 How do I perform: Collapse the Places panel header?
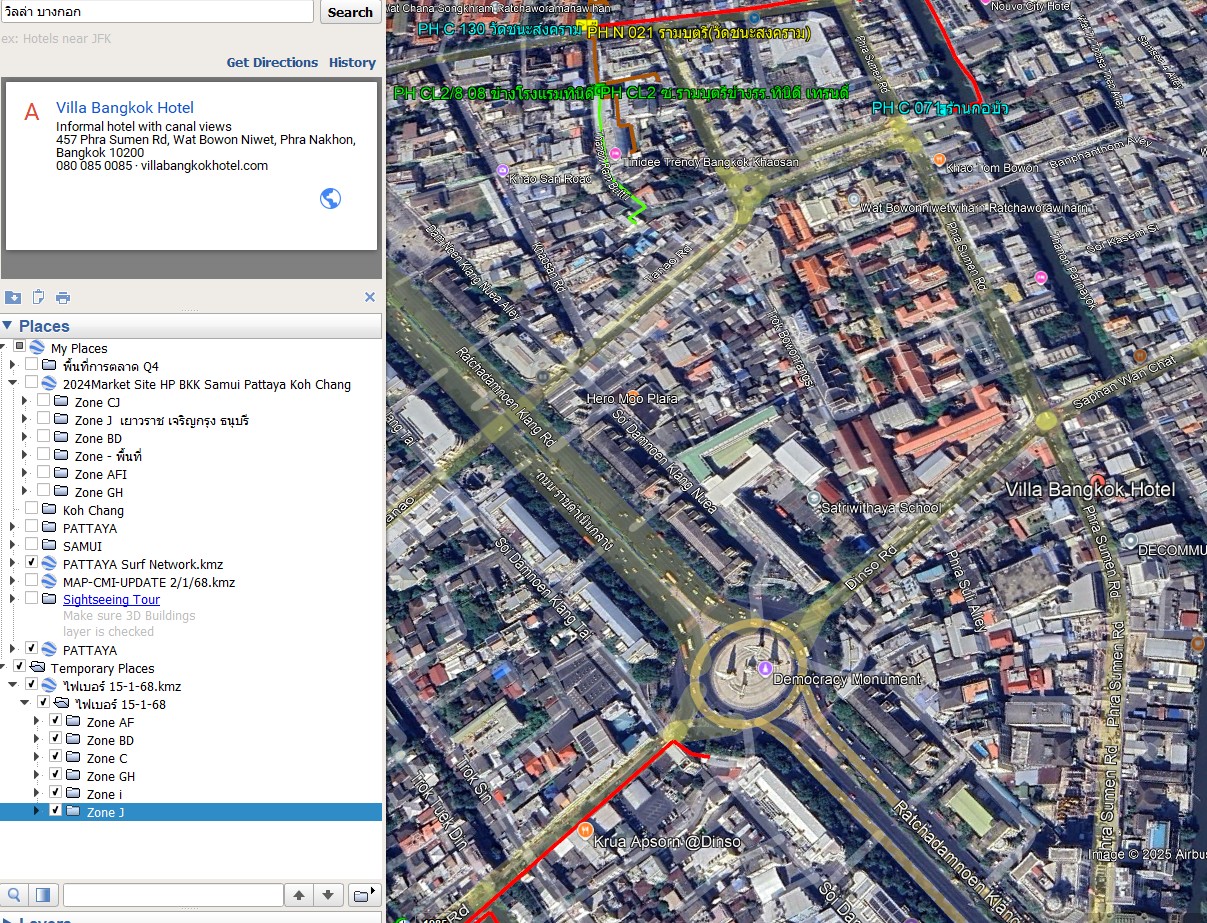(8, 326)
